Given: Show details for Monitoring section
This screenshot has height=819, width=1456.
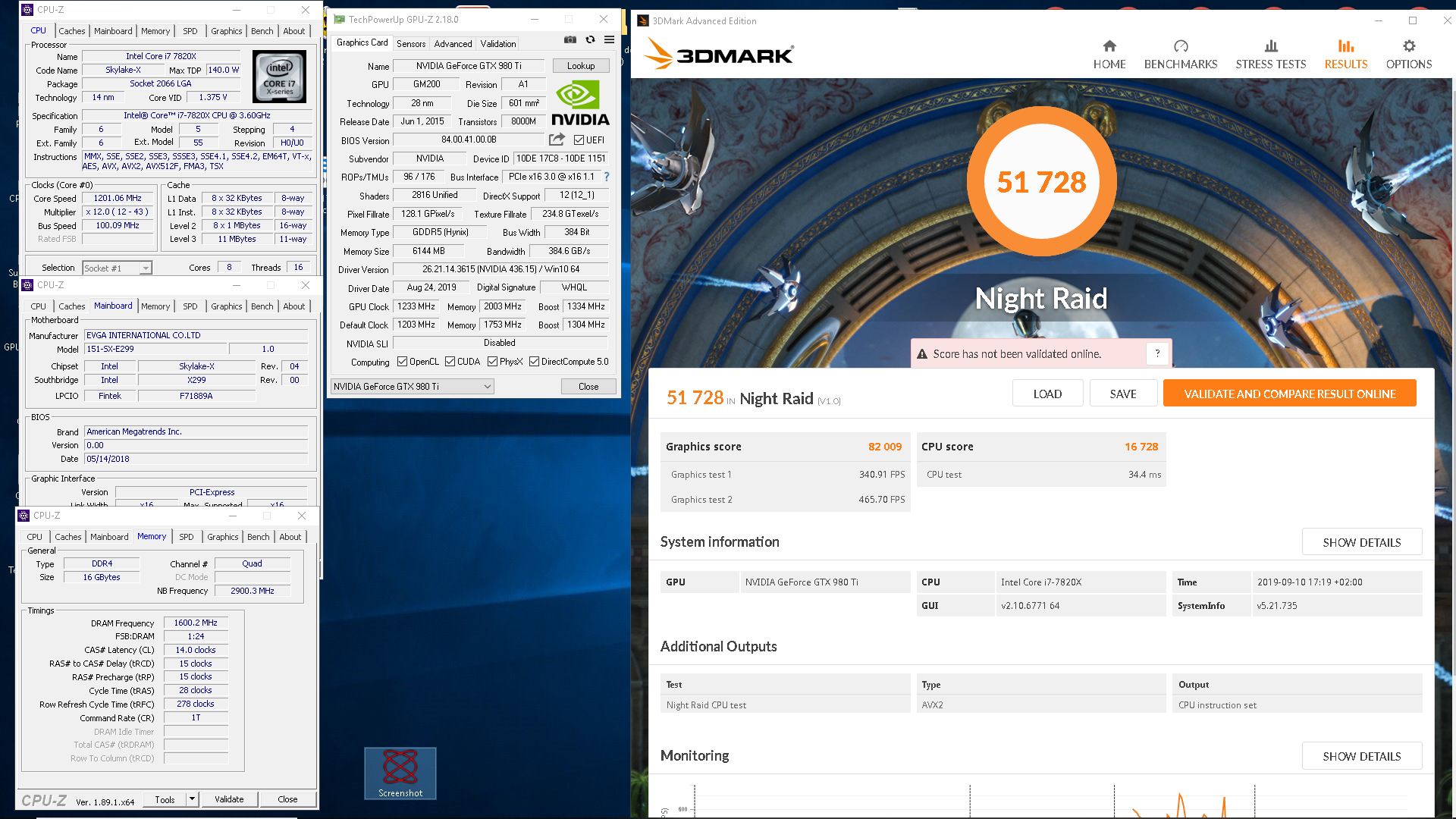Looking at the screenshot, I should [x=1361, y=756].
